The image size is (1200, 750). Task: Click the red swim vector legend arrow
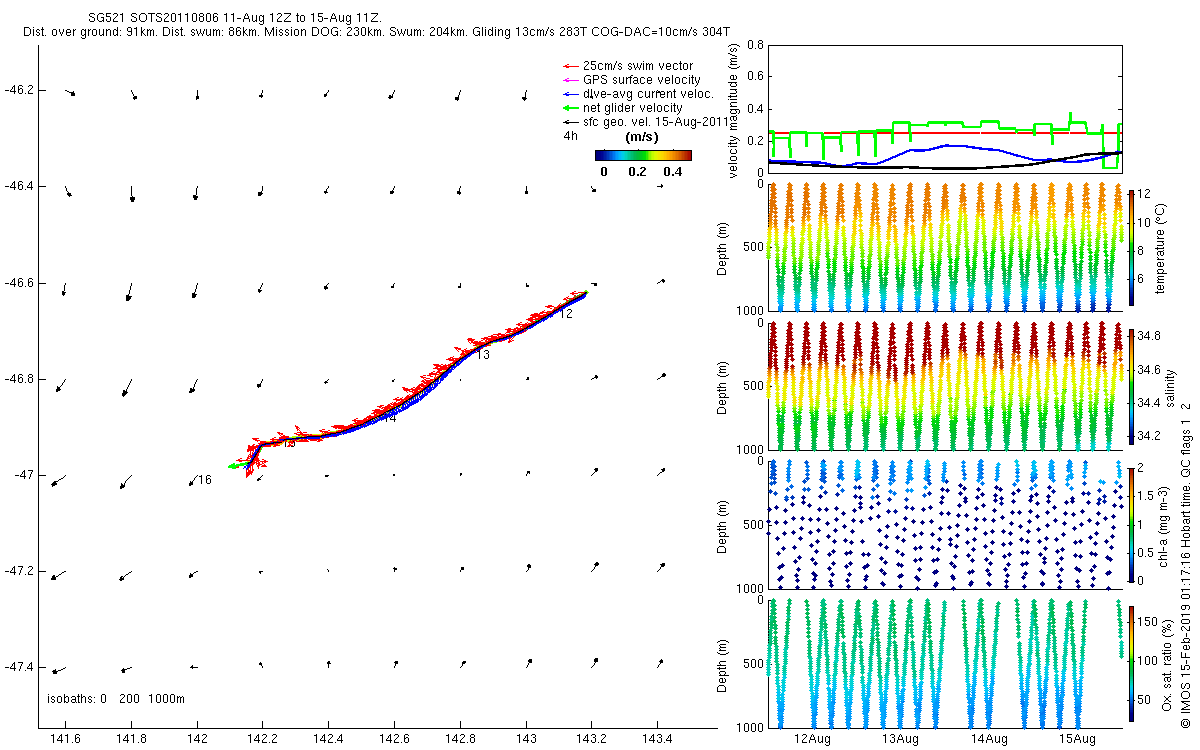click(x=570, y=66)
